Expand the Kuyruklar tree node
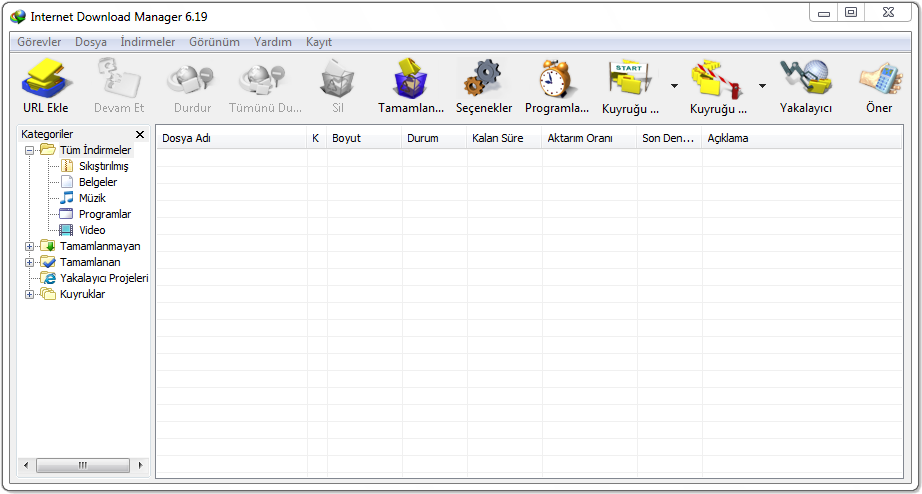 (x=29, y=295)
